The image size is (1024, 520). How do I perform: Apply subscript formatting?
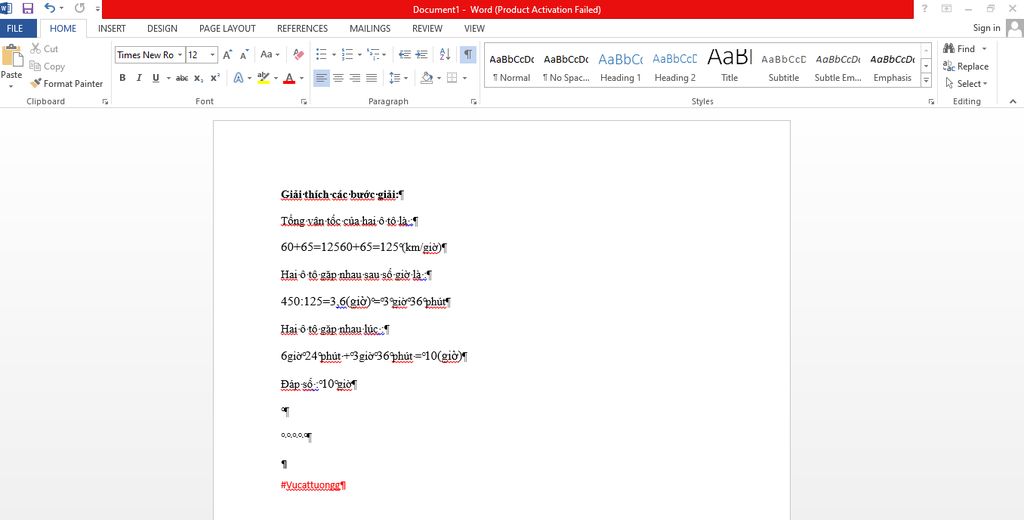tap(199, 78)
